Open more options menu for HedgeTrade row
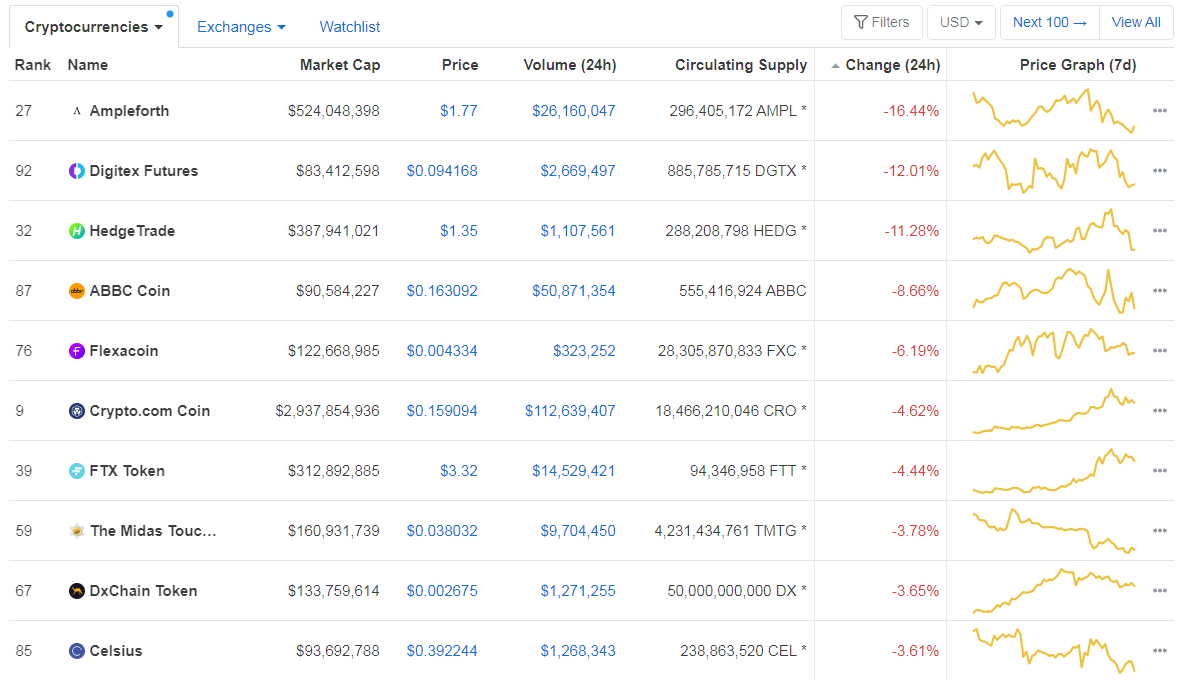This screenshot has width=1188, height=680. coord(1159,230)
